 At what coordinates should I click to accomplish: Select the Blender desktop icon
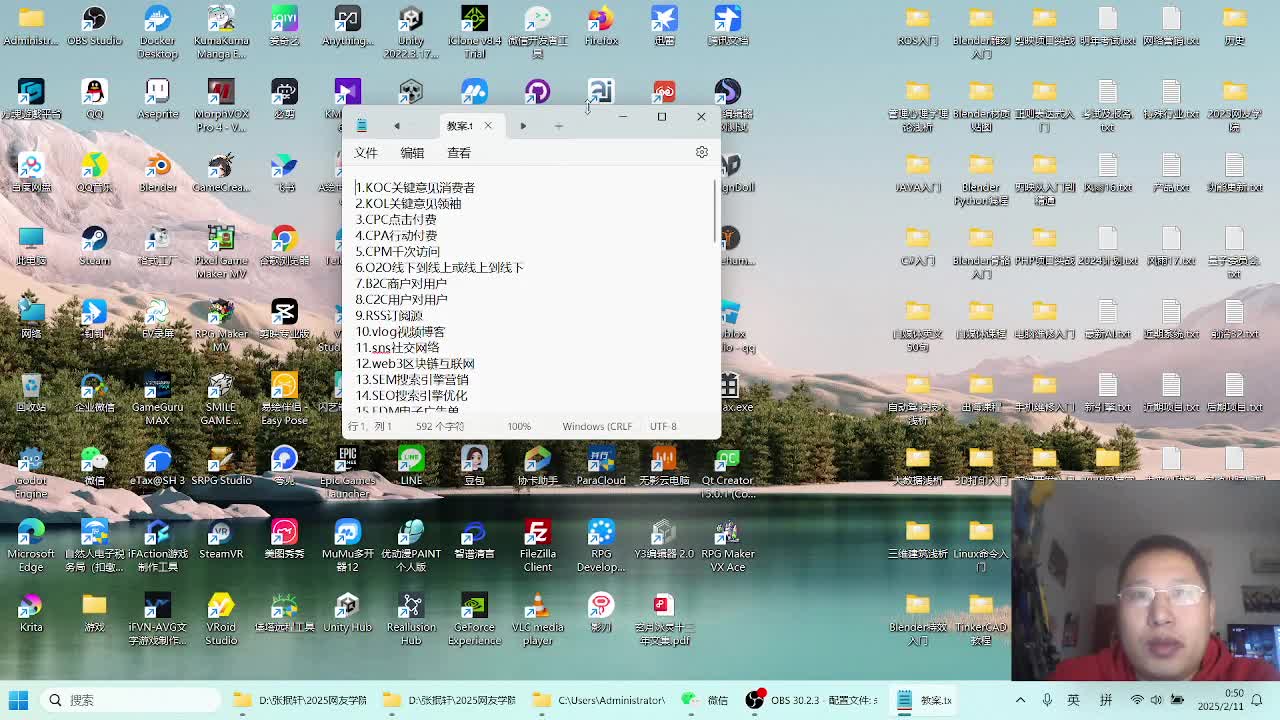pyautogui.click(x=157, y=173)
